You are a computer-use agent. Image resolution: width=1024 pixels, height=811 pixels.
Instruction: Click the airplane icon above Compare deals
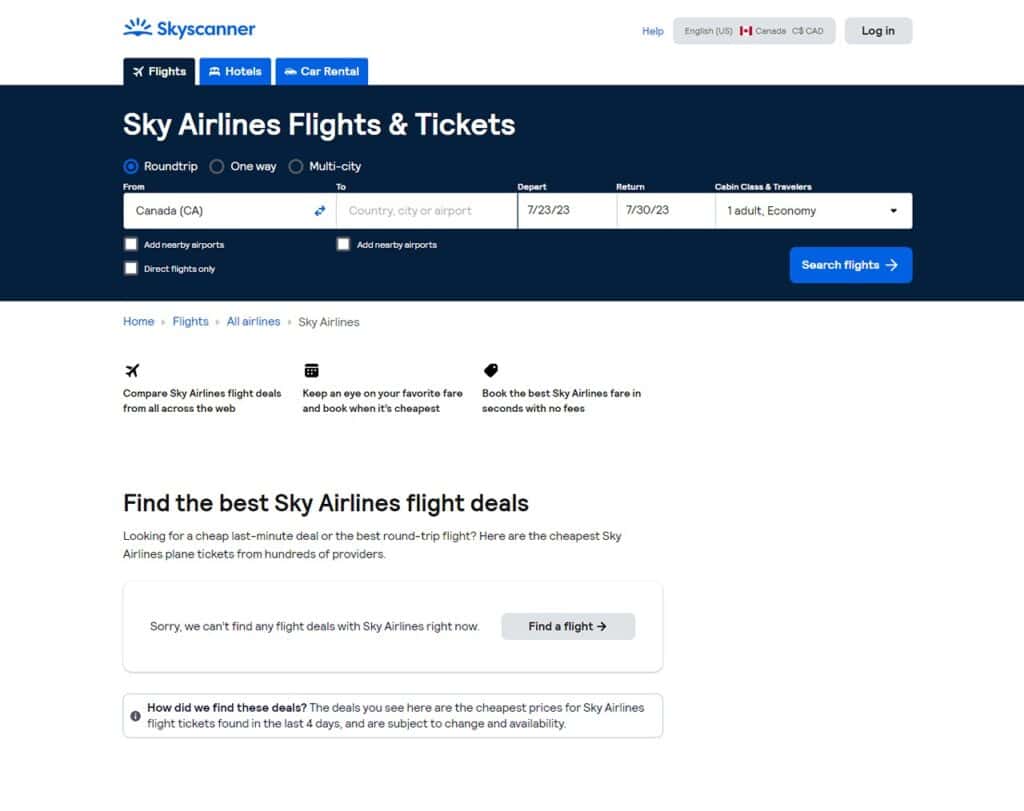(132, 370)
